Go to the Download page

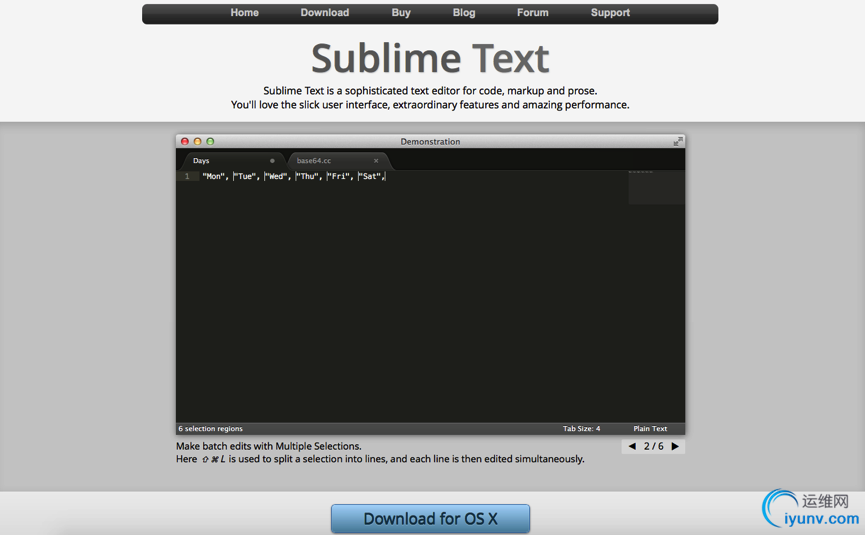point(324,13)
